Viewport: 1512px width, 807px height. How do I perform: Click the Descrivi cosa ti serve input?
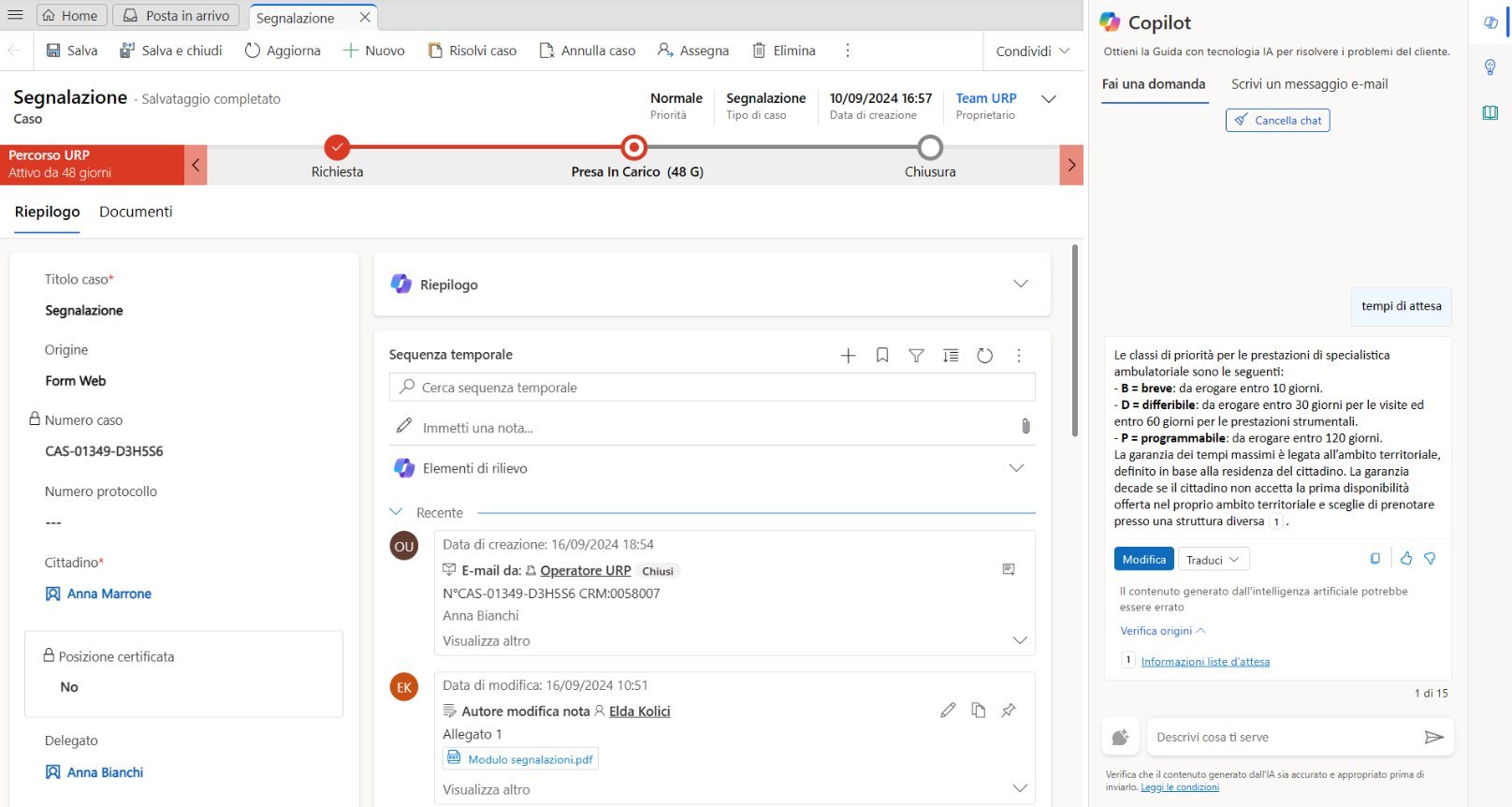pyautogui.click(x=1282, y=738)
